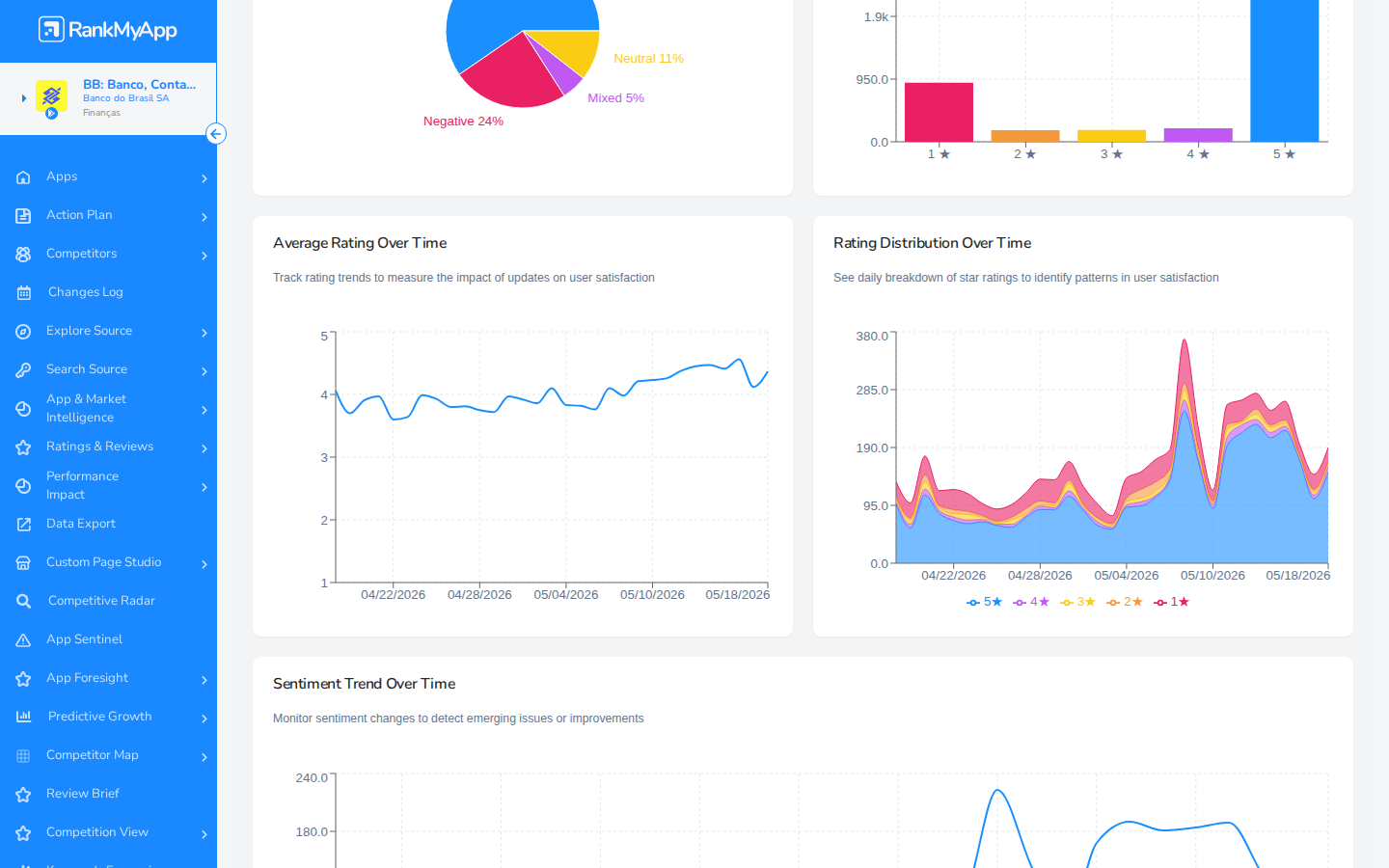Expand the Action Plan chevron

204,217
